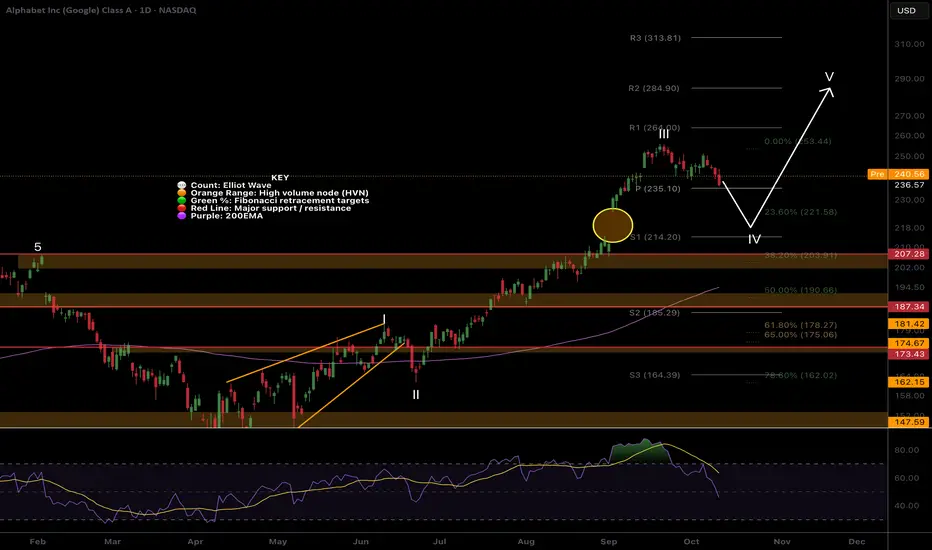
Task: Select the yellow ellipse highlight on the chart
Action: [613, 225]
